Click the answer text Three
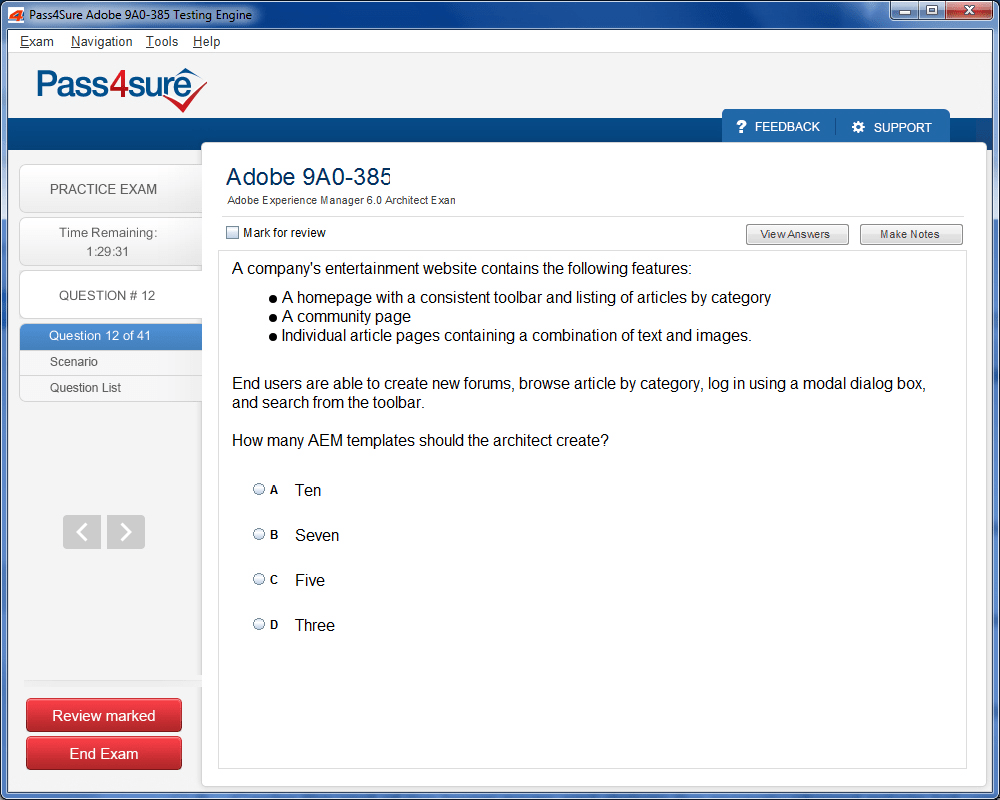This screenshot has width=1000, height=800. [314, 625]
